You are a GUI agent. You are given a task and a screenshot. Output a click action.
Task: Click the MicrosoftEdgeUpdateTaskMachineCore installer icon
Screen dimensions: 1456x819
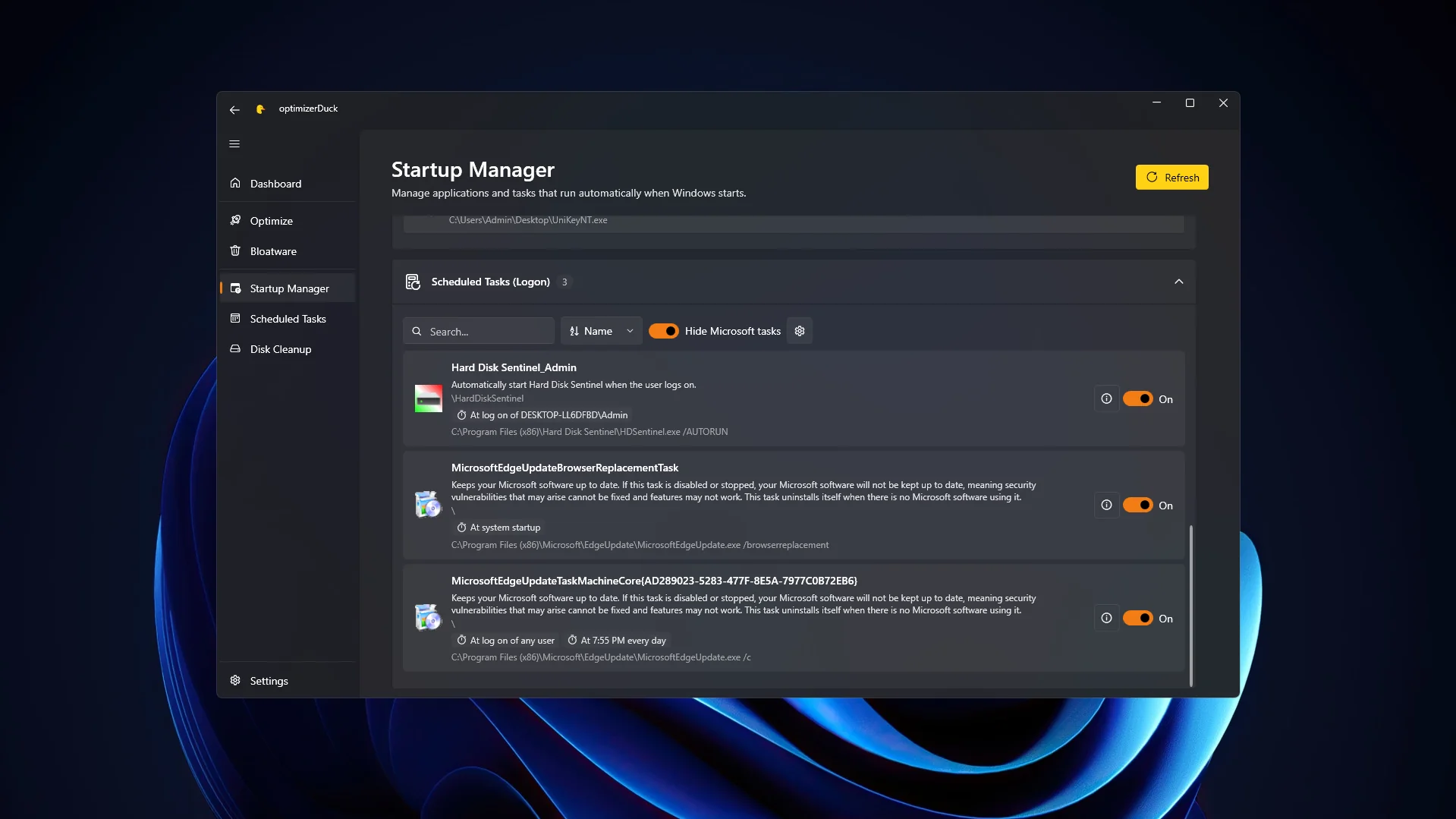click(x=428, y=617)
